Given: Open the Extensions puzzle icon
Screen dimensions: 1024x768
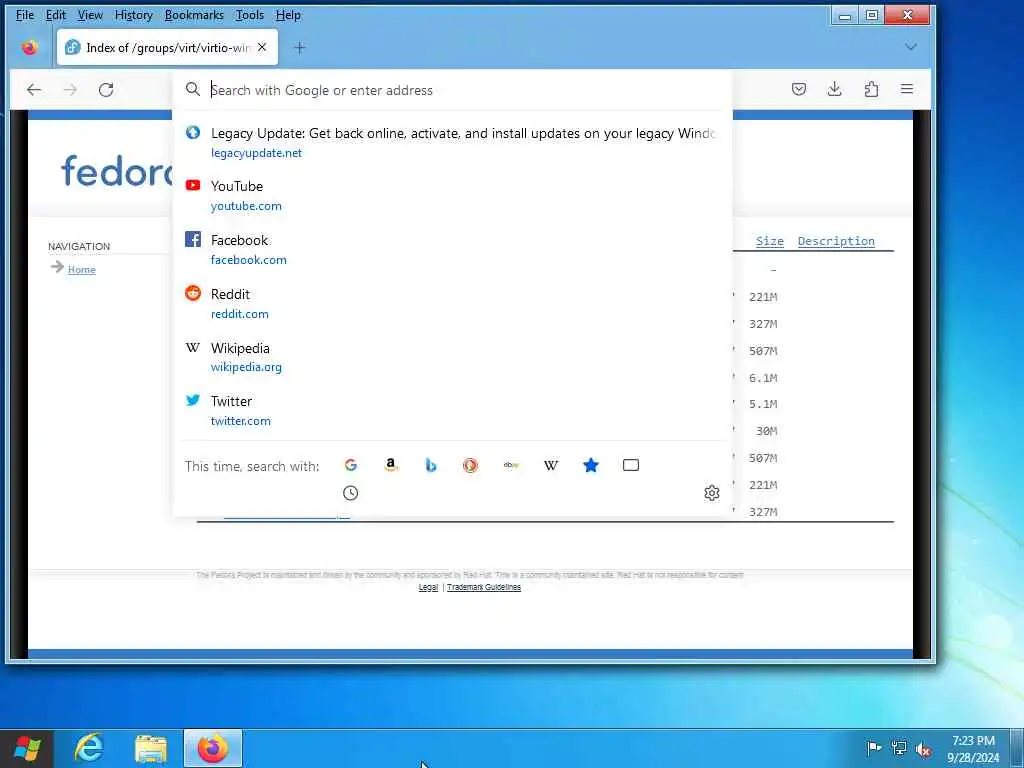Looking at the screenshot, I should tap(871, 89).
